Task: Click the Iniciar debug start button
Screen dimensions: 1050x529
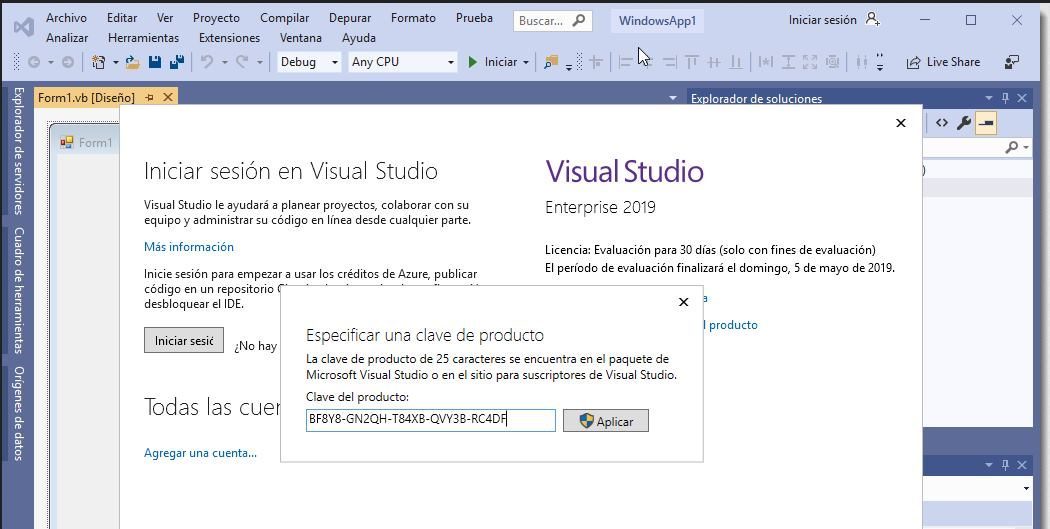Action: click(493, 62)
